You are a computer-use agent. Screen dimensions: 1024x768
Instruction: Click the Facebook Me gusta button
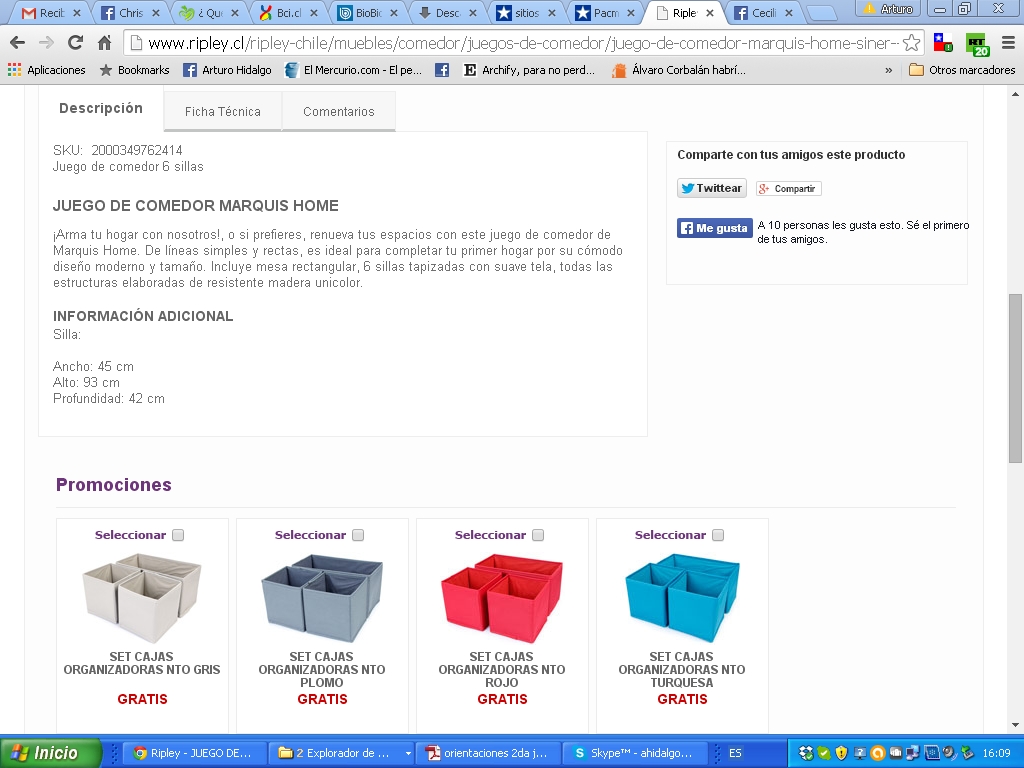pos(714,228)
